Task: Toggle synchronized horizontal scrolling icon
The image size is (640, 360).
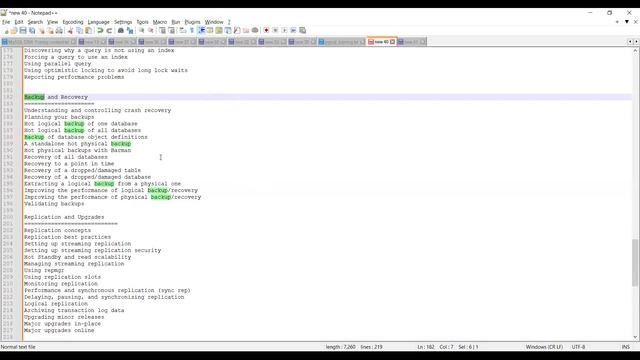Action: pyautogui.click(x=171, y=31)
